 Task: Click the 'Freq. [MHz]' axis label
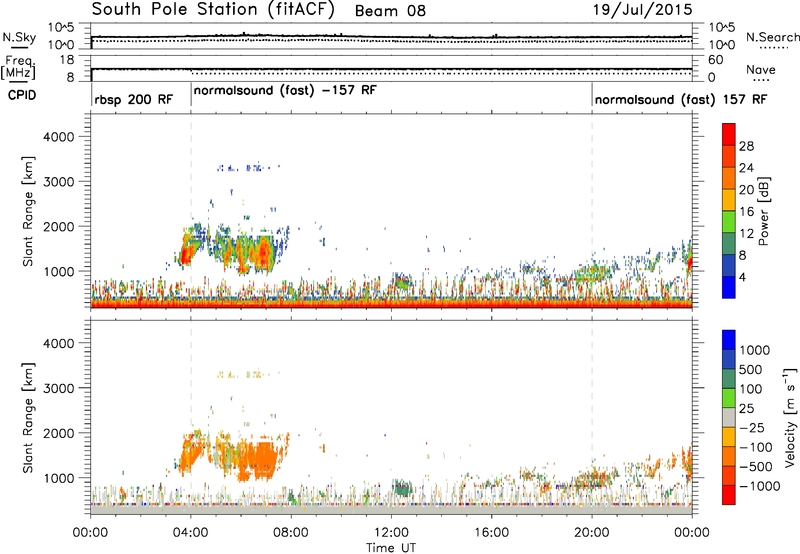pos(18,67)
